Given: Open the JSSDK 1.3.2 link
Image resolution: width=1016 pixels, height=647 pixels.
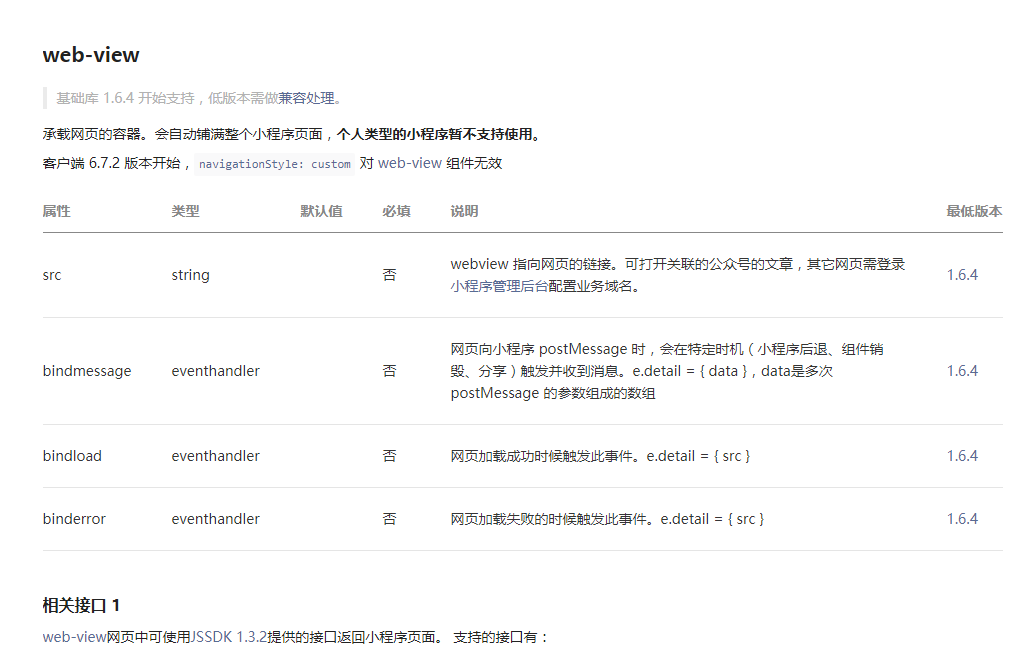Looking at the screenshot, I should tap(229, 637).
